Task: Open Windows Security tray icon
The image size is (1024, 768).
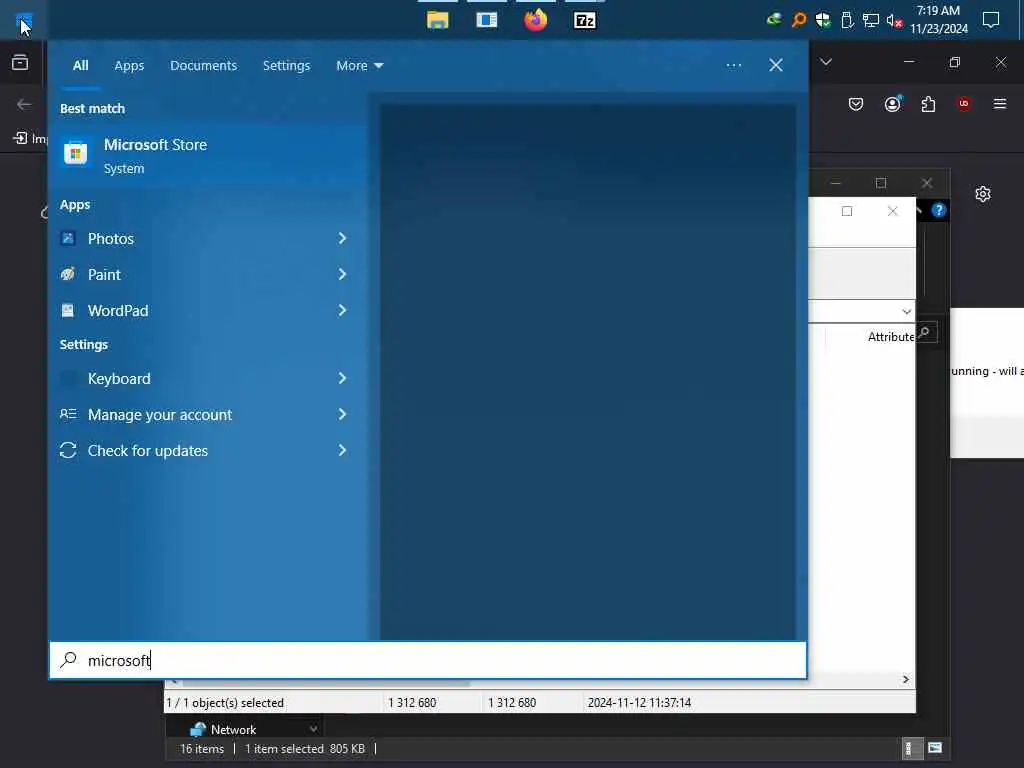Action: (x=823, y=20)
